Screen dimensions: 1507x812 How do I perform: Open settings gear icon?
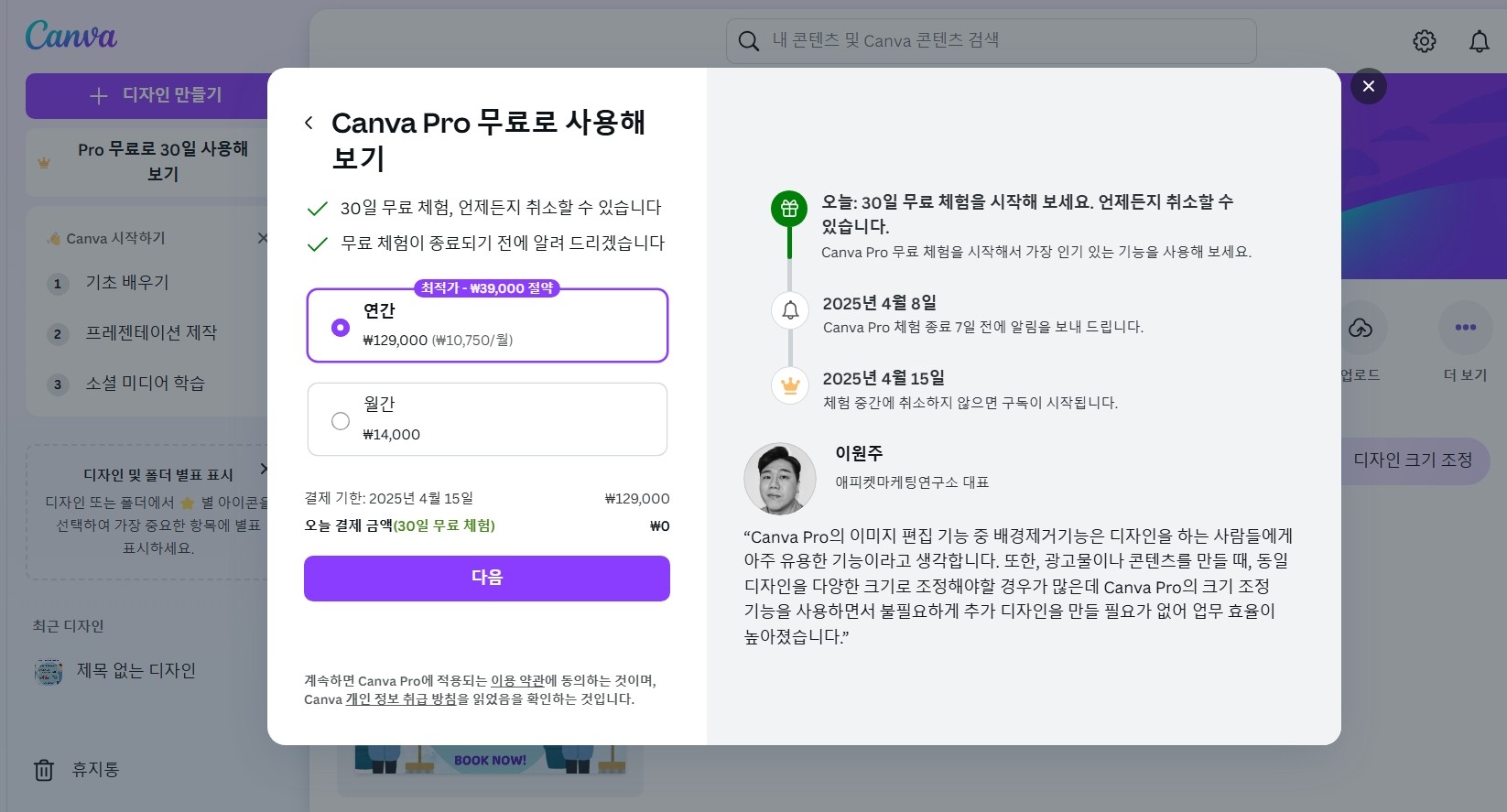point(1424,41)
